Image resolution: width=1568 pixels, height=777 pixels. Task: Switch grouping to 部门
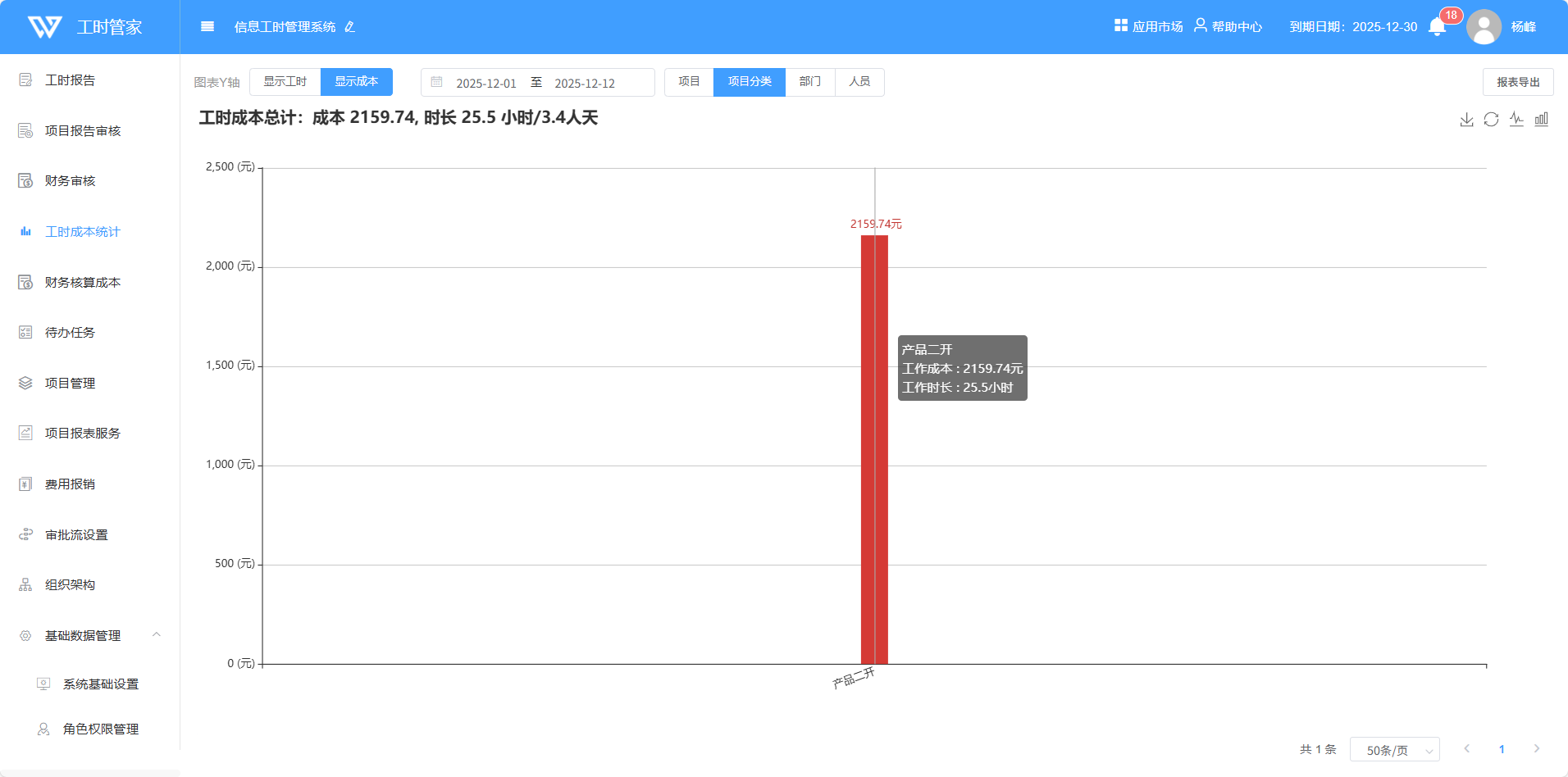click(809, 82)
